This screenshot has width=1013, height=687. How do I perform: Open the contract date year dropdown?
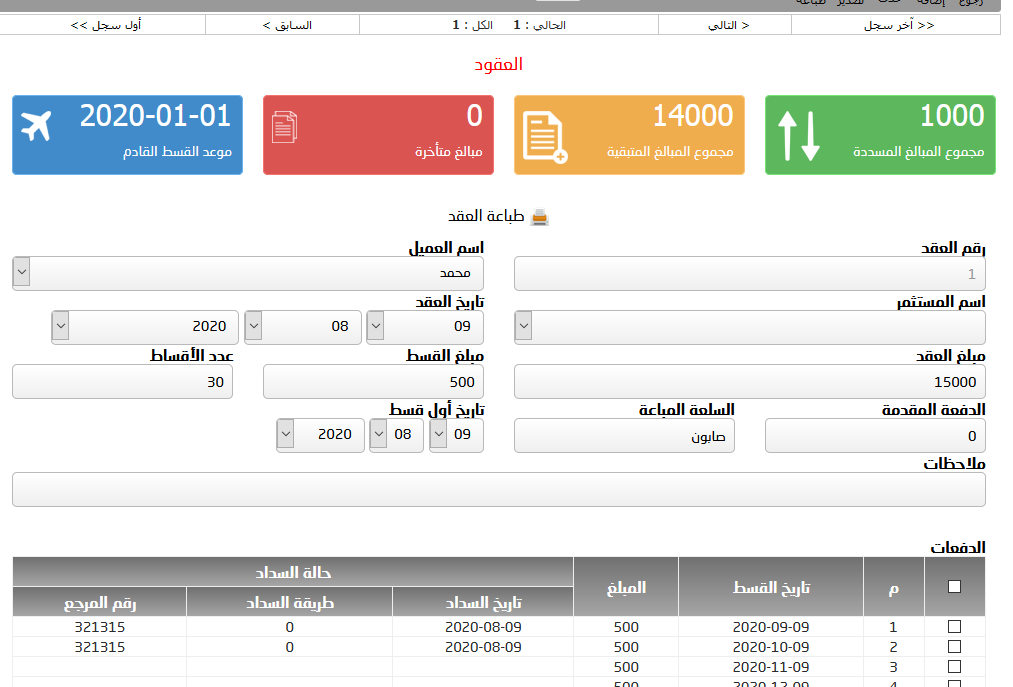click(145, 326)
